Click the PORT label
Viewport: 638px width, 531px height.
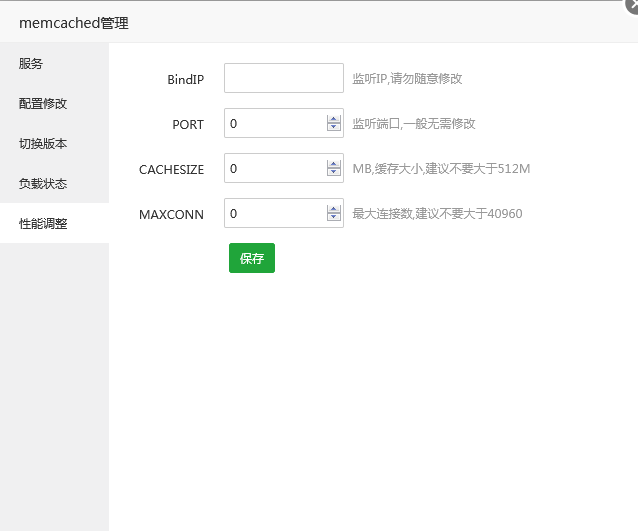tap(188, 125)
